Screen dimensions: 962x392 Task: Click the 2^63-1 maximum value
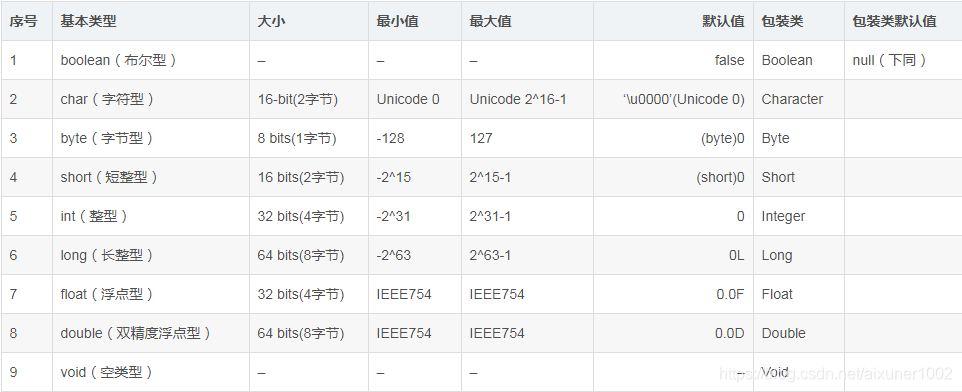coord(490,255)
